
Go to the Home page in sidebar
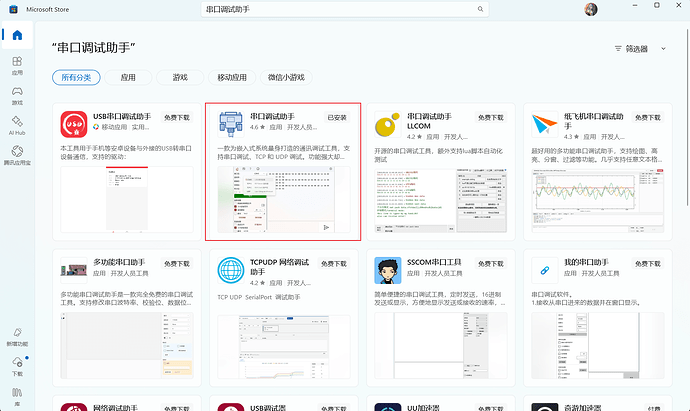(17, 37)
